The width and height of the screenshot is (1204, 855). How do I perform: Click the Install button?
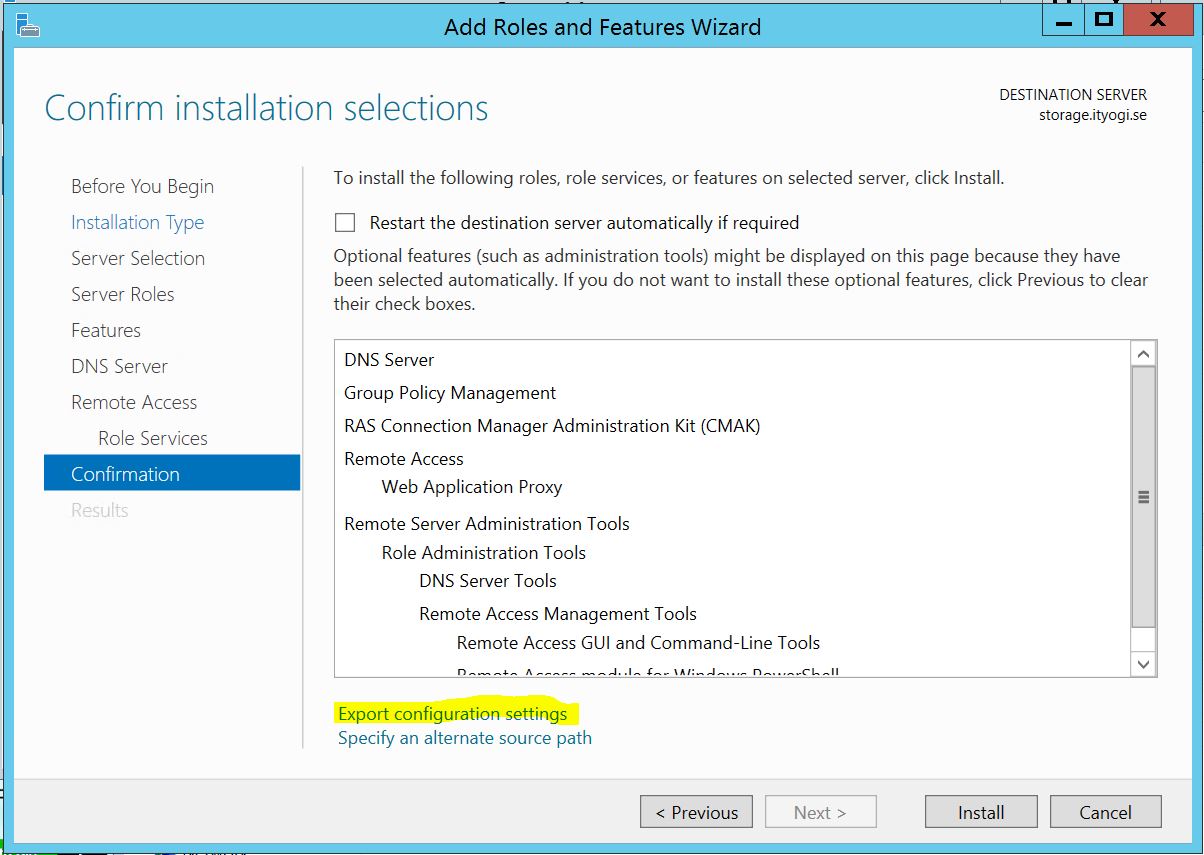coord(981,812)
